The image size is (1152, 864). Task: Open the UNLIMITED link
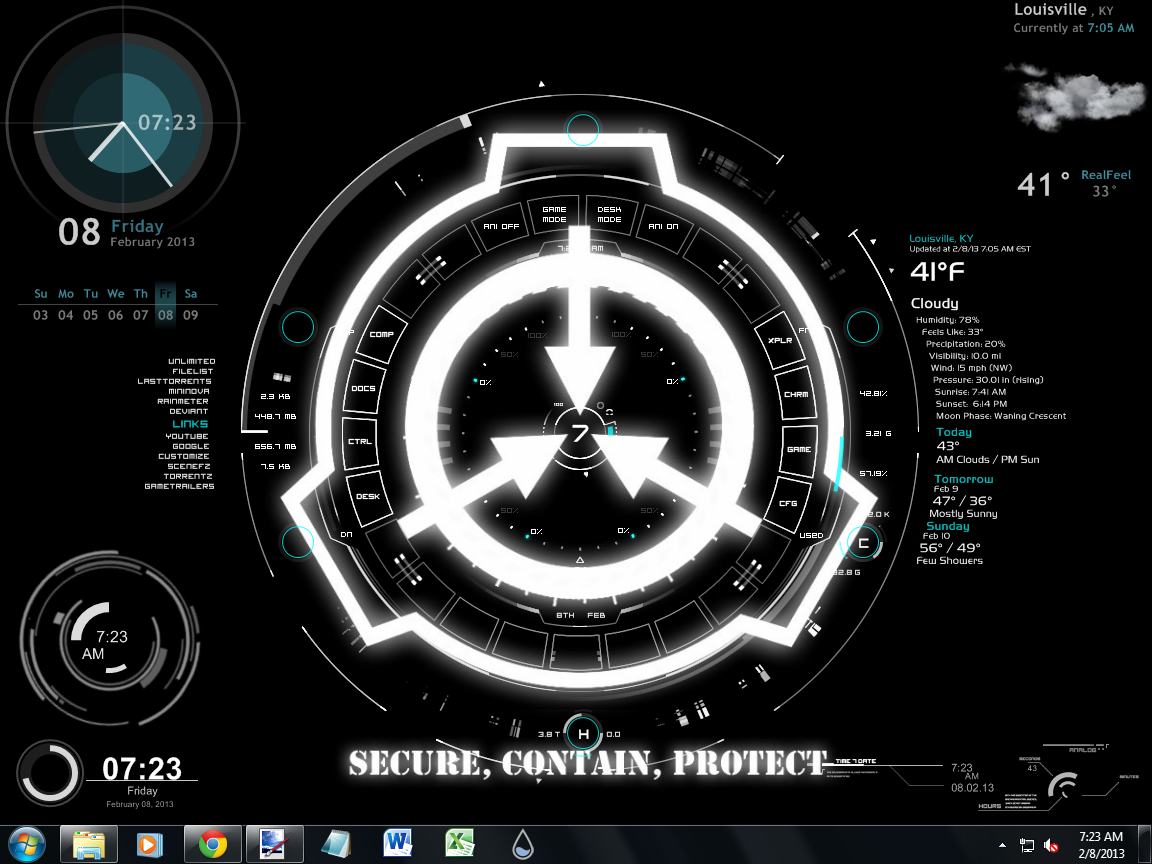[192, 361]
